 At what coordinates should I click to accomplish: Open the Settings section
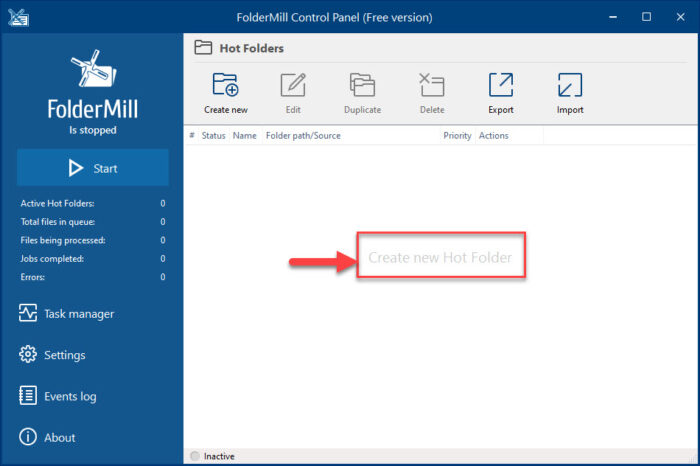click(x=52, y=355)
